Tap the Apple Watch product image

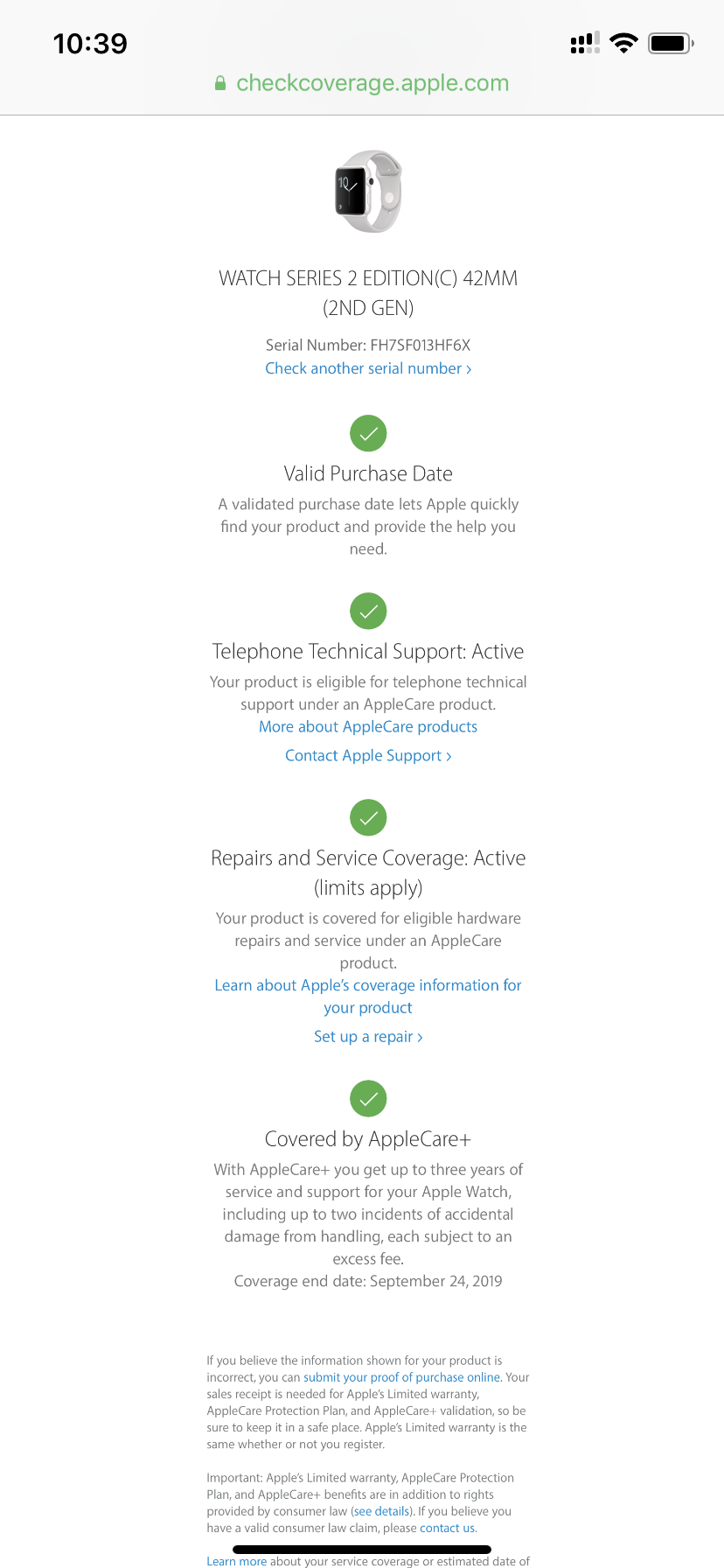[x=368, y=192]
